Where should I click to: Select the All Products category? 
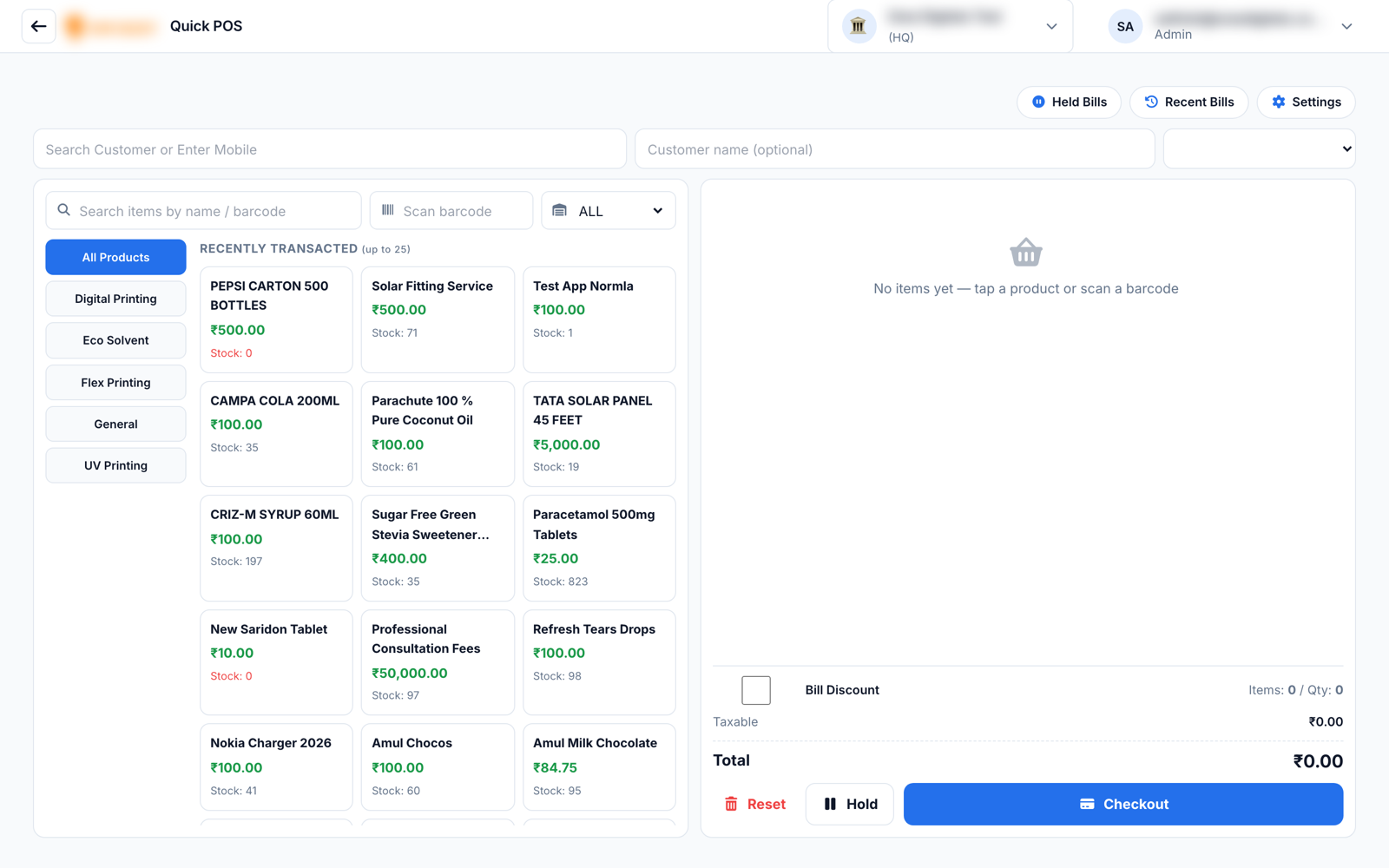coord(115,257)
